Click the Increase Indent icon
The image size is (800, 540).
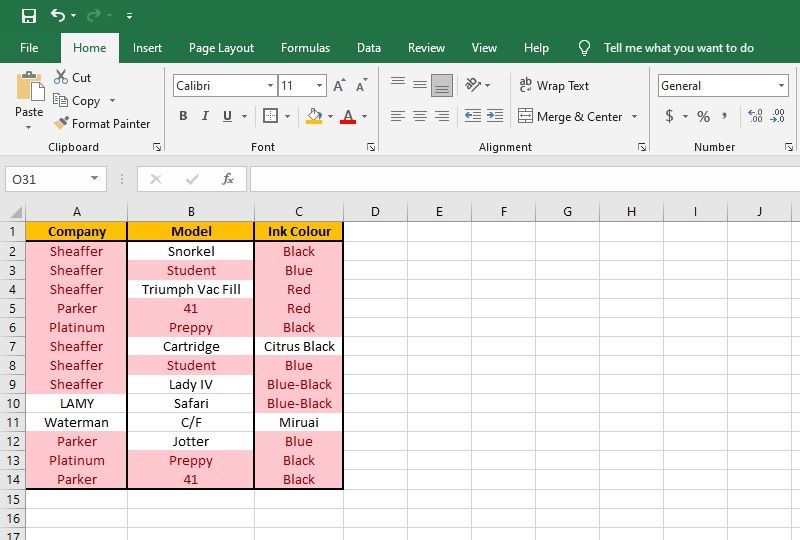tap(495, 116)
